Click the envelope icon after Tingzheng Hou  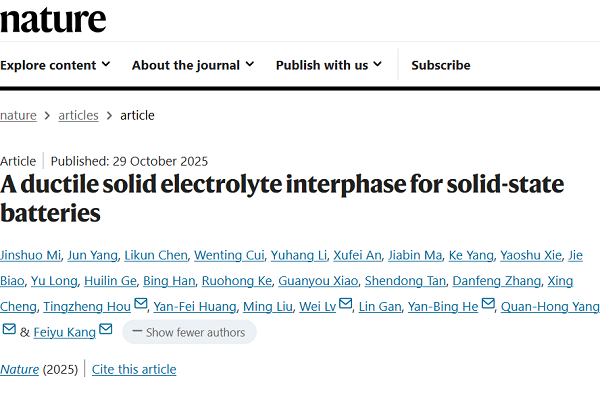(141, 305)
